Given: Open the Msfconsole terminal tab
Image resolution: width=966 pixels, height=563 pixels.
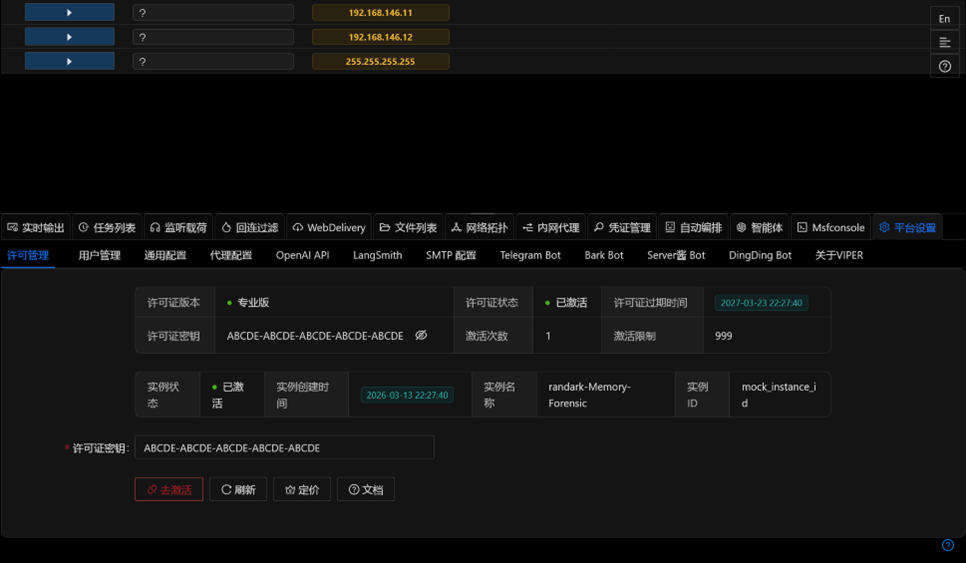Looking at the screenshot, I should coord(831,228).
